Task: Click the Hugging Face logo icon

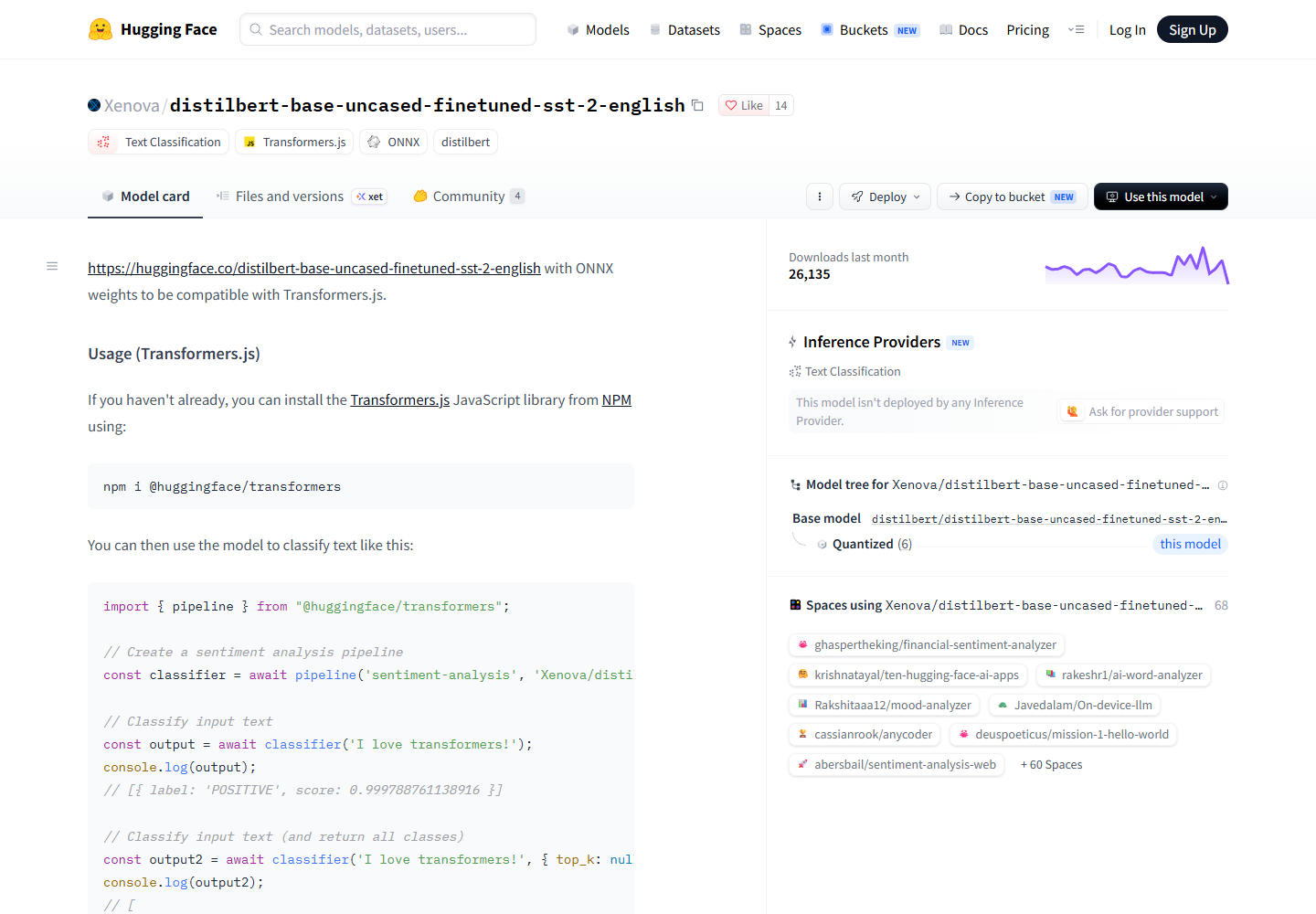Action: (101, 29)
